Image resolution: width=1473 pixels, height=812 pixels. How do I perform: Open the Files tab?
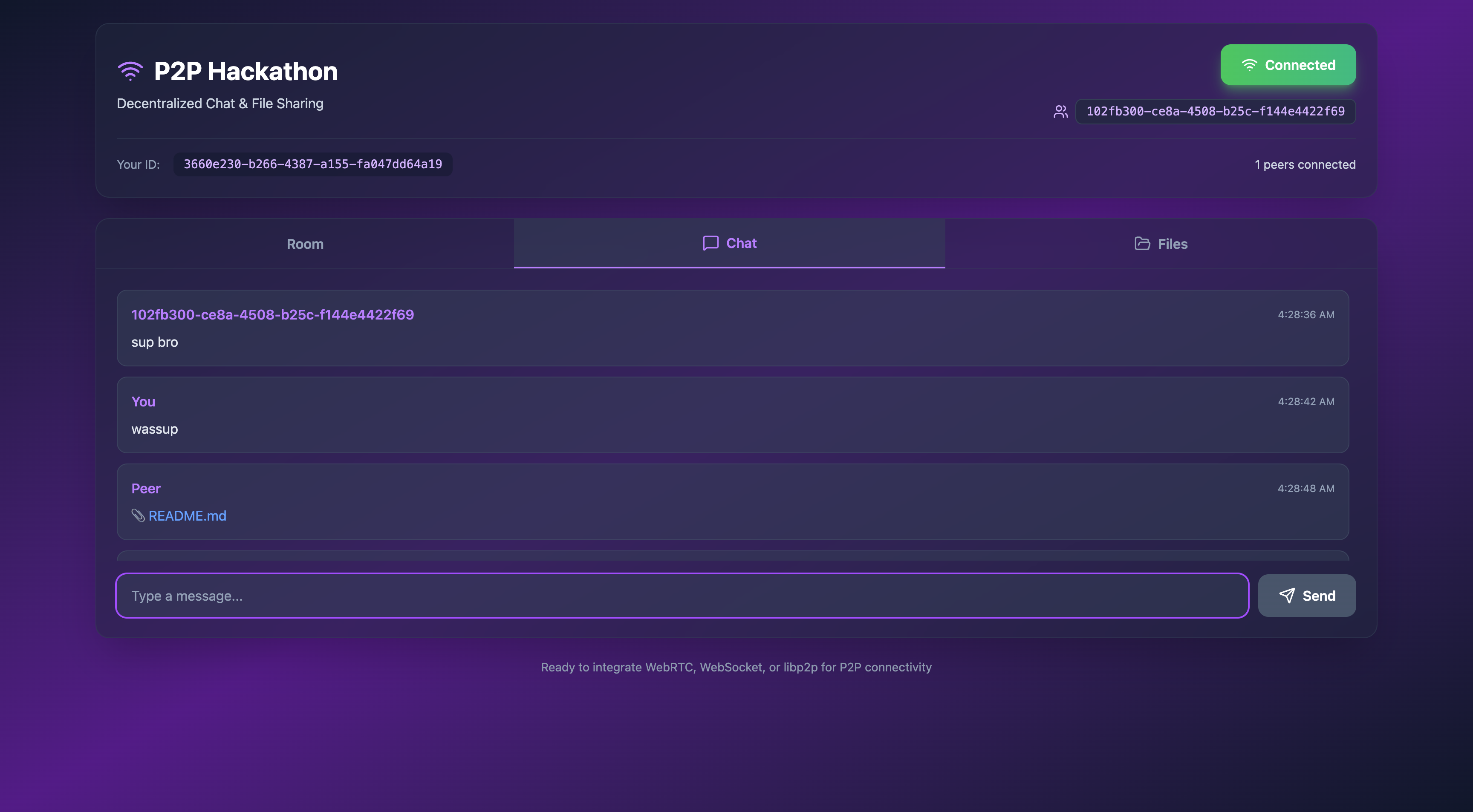pos(1161,244)
